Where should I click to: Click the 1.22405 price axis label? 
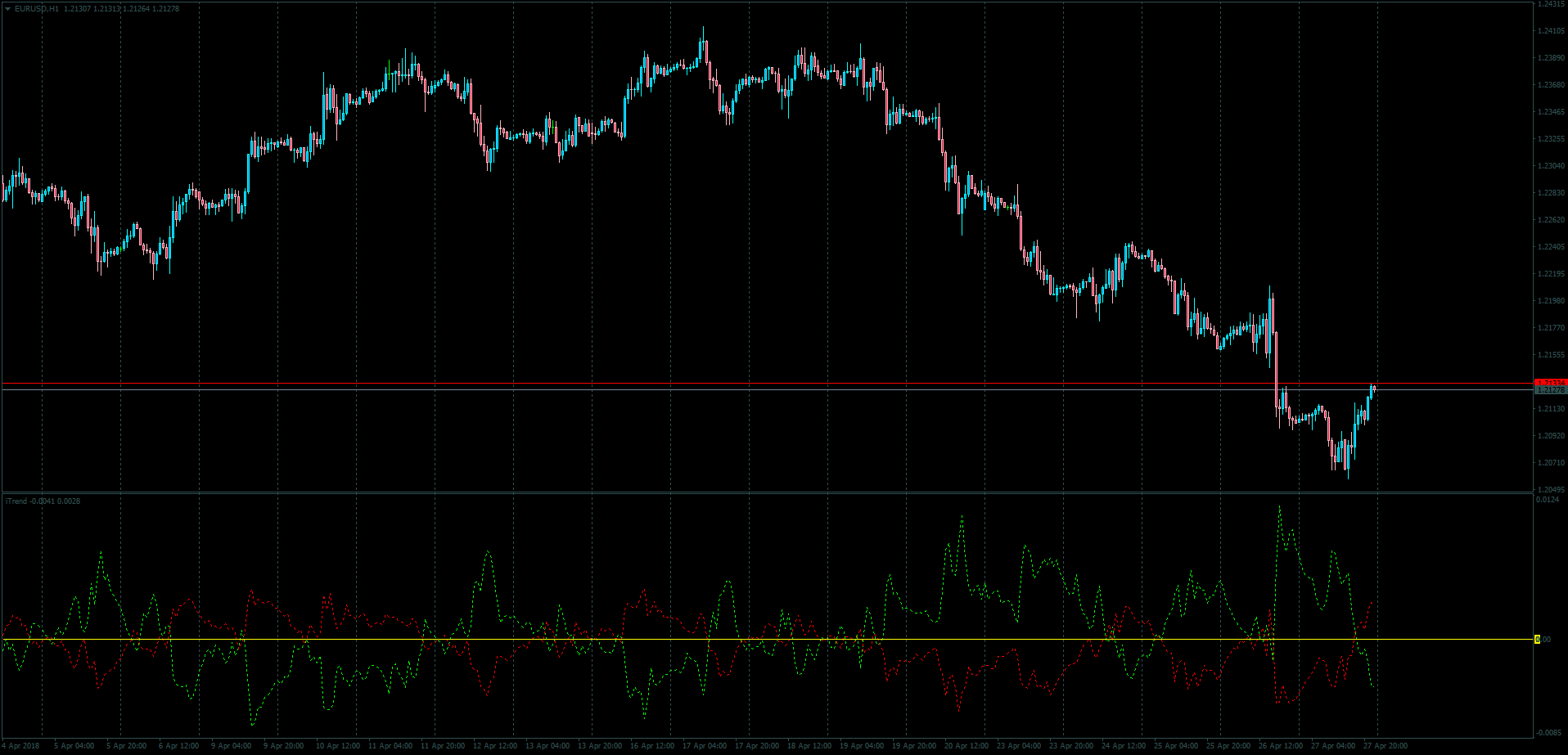(1551, 247)
